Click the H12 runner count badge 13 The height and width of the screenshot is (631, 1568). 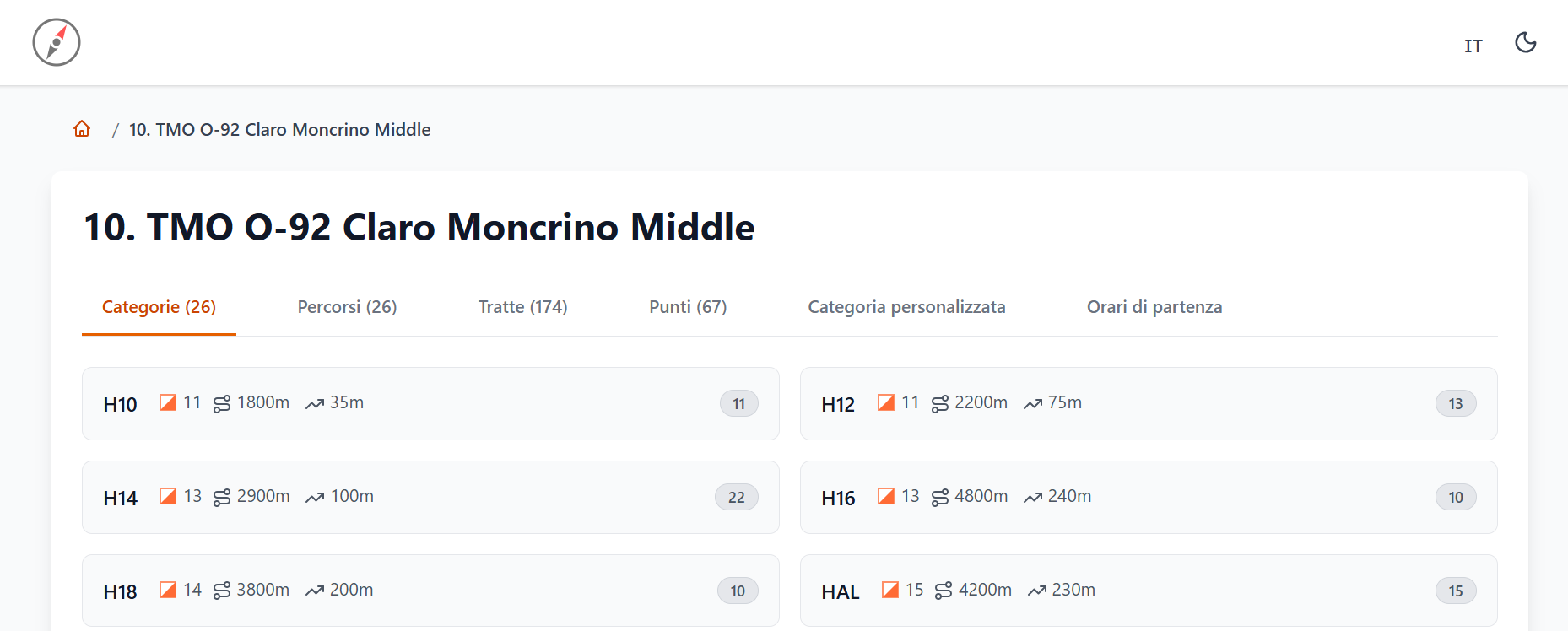click(1455, 404)
